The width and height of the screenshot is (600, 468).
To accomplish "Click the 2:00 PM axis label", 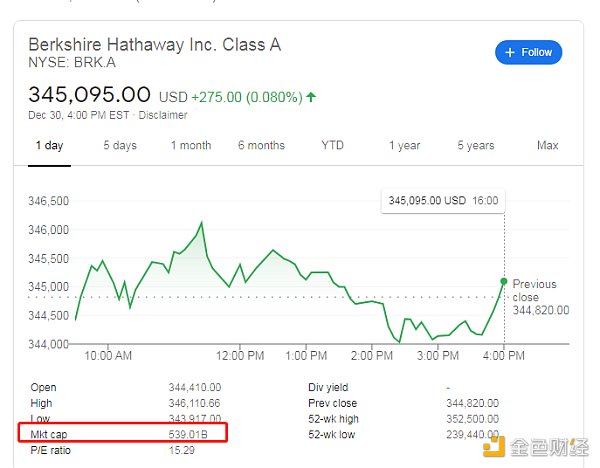I will [372, 355].
